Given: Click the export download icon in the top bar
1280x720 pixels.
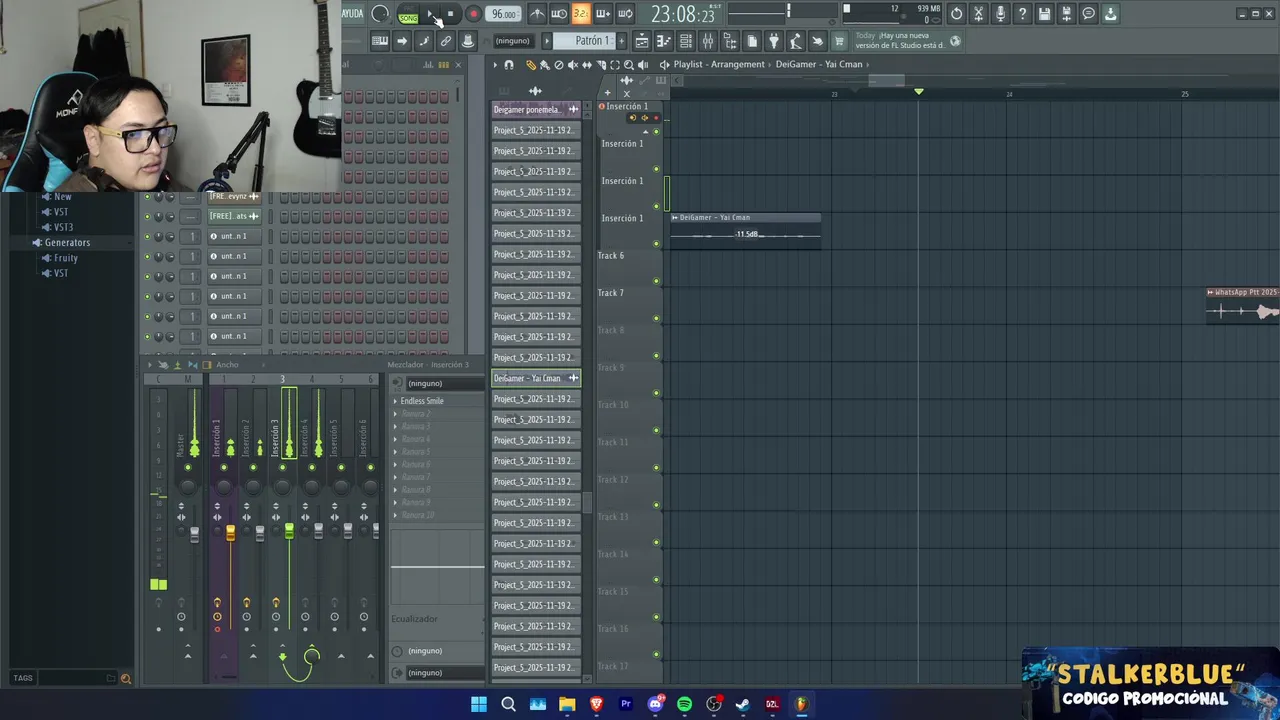Looking at the screenshot, I should click(x=1110, y=14).
